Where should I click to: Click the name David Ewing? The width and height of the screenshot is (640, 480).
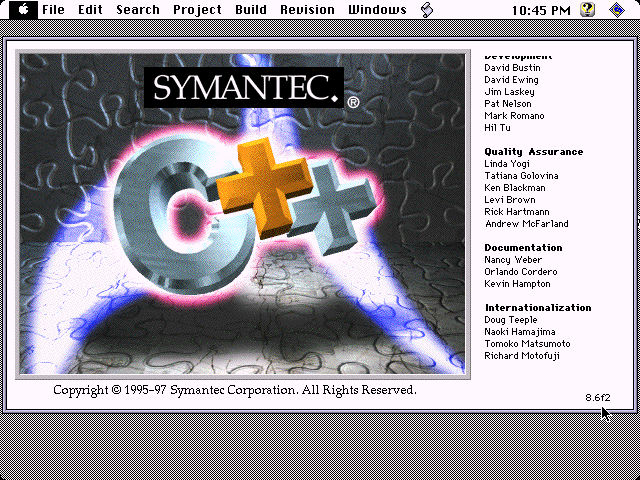tap(511, 80)
